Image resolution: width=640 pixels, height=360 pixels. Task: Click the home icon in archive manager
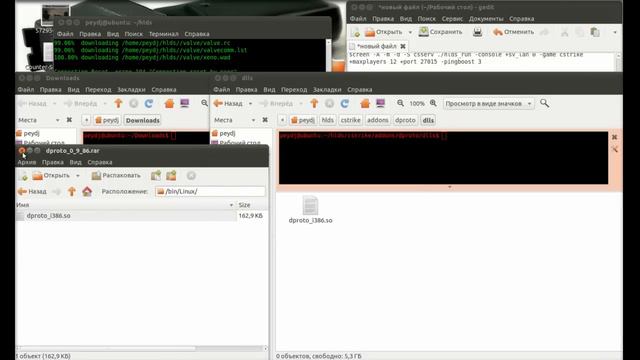pos(87,191)
